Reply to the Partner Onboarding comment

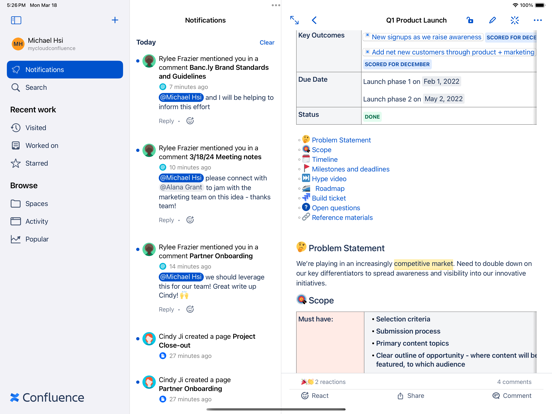click(x=166, y=309)
